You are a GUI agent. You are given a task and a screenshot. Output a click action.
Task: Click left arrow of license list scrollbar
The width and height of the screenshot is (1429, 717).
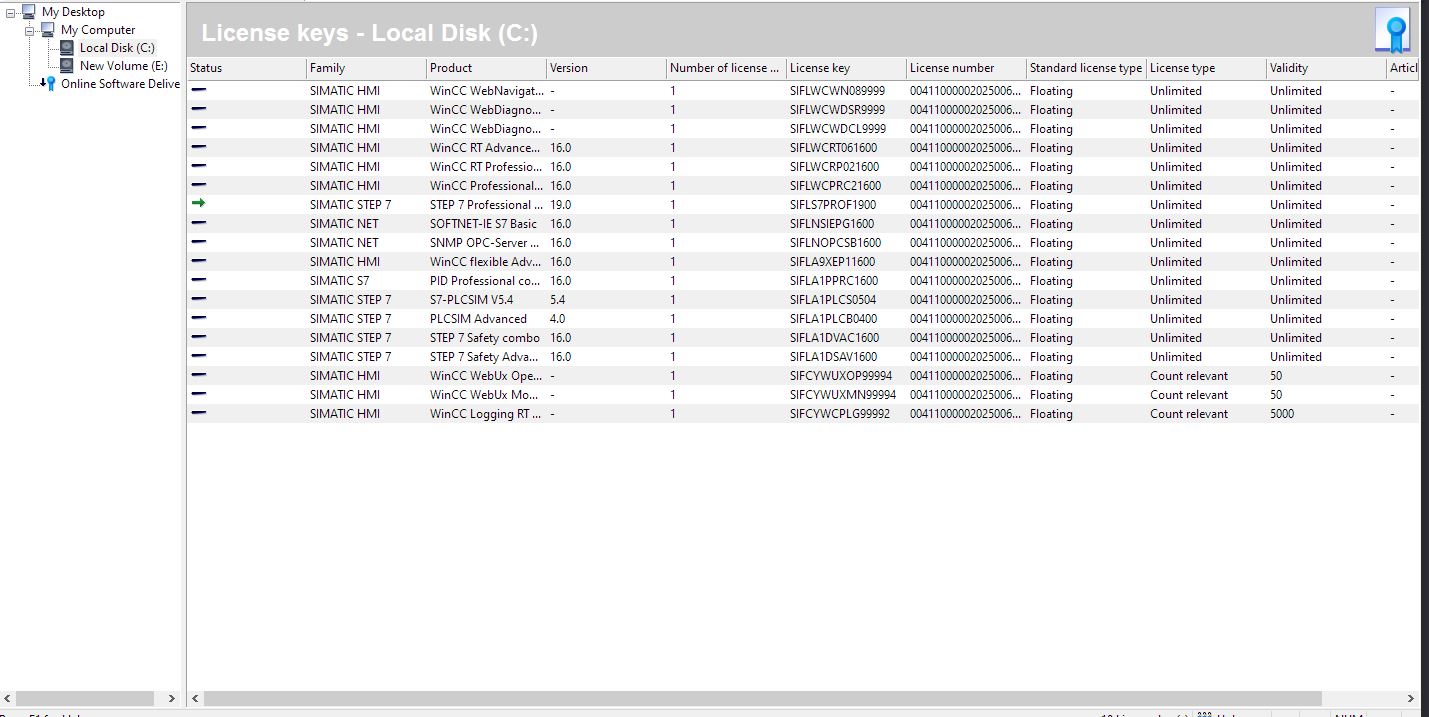[196, 698]
